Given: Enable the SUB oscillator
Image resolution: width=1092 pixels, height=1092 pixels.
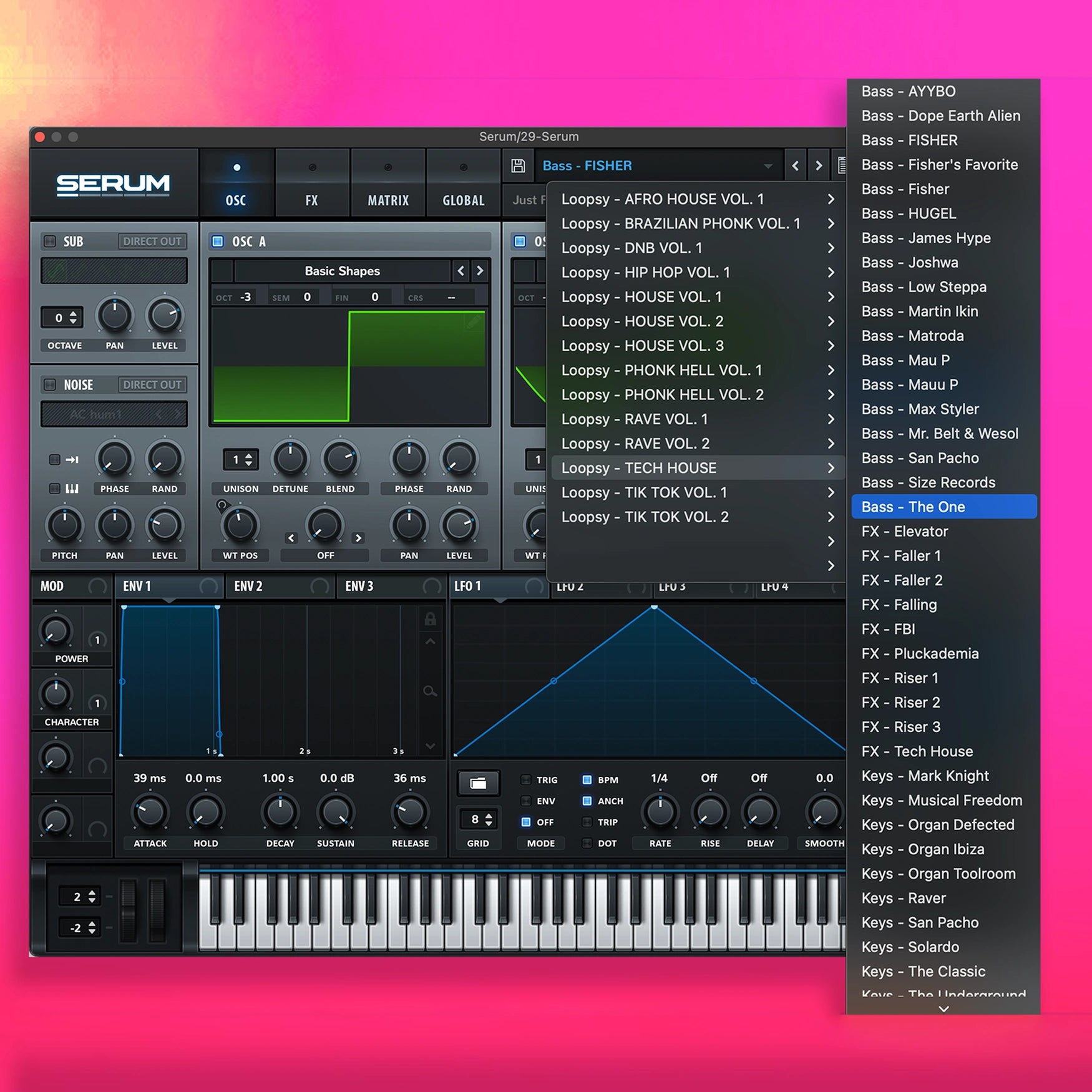Looking at the screenshot, I should pyautogui.click(x=50, y=241).
